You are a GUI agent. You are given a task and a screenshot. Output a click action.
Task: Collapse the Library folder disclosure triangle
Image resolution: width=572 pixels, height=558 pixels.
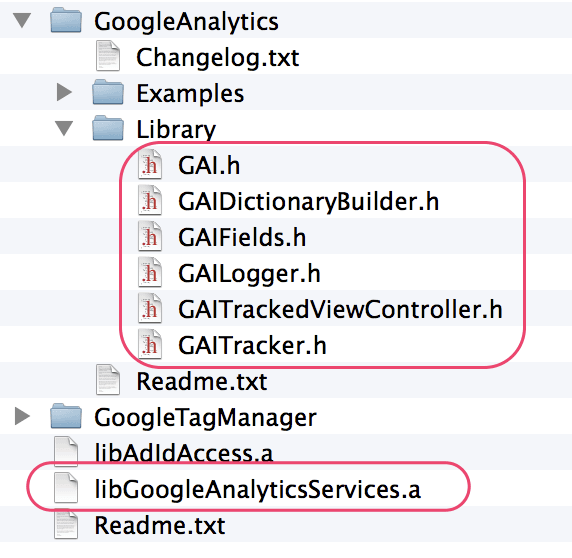(x=64, y=128)
